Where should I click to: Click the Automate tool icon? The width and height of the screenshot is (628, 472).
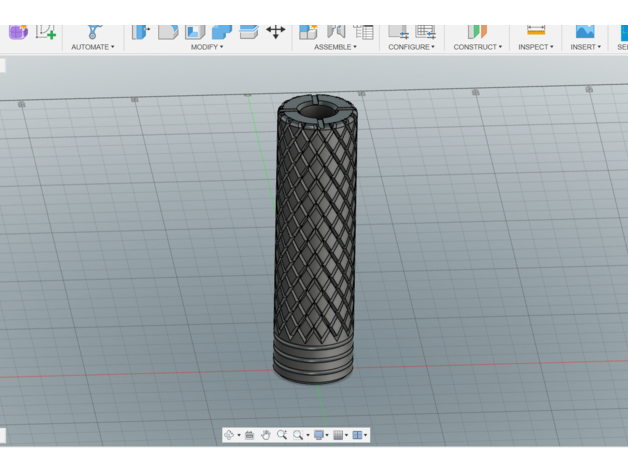[93, 32]
